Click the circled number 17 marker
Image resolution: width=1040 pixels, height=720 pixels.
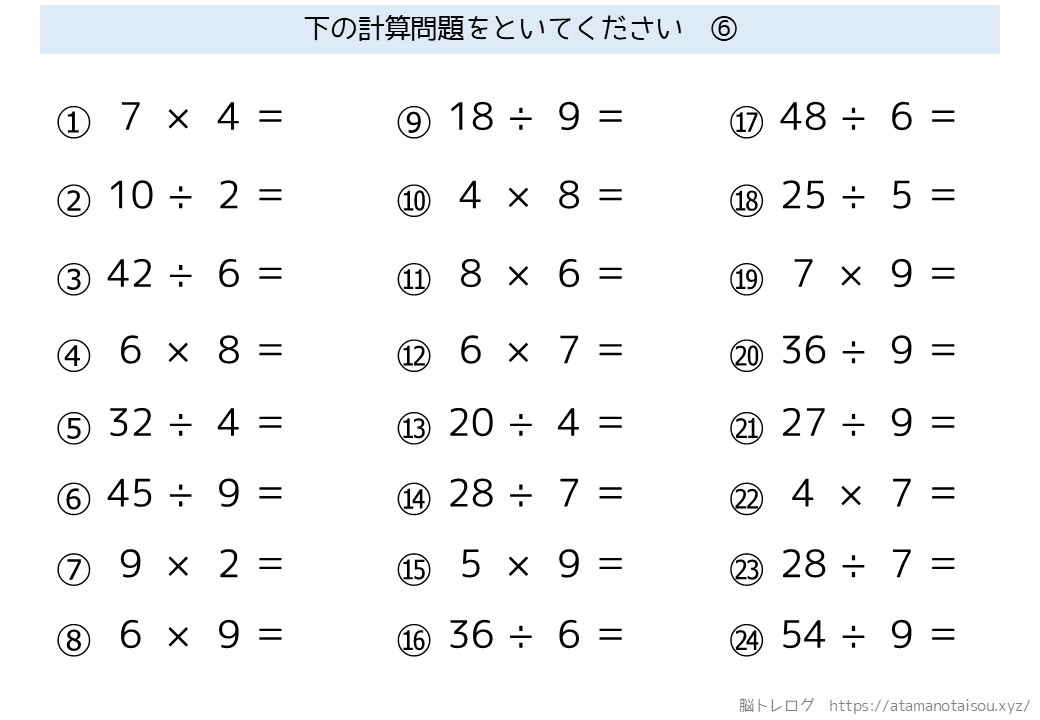[x=746, y=124]
